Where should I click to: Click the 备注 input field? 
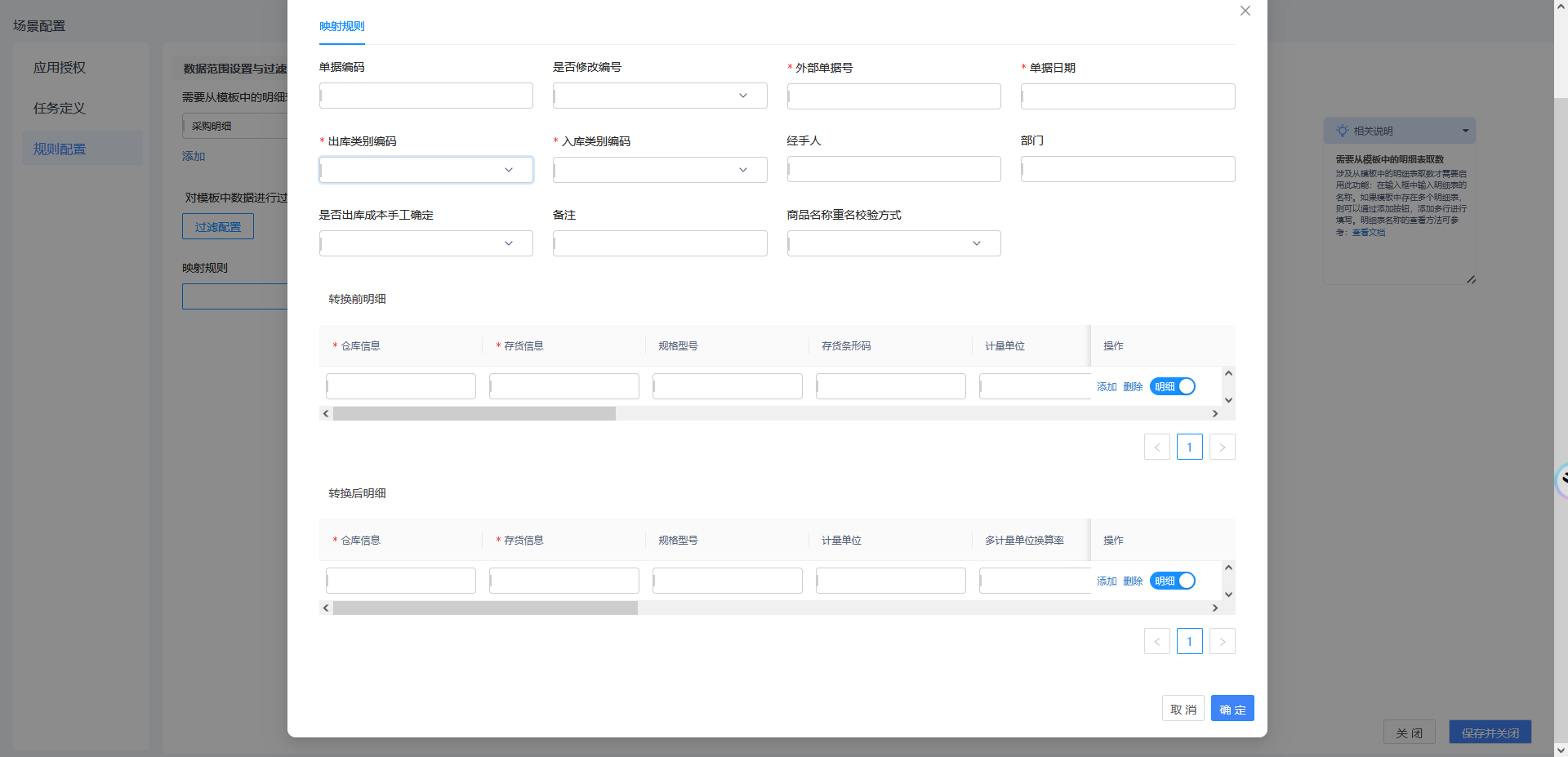pyautogui.click(x=660, y=243)
